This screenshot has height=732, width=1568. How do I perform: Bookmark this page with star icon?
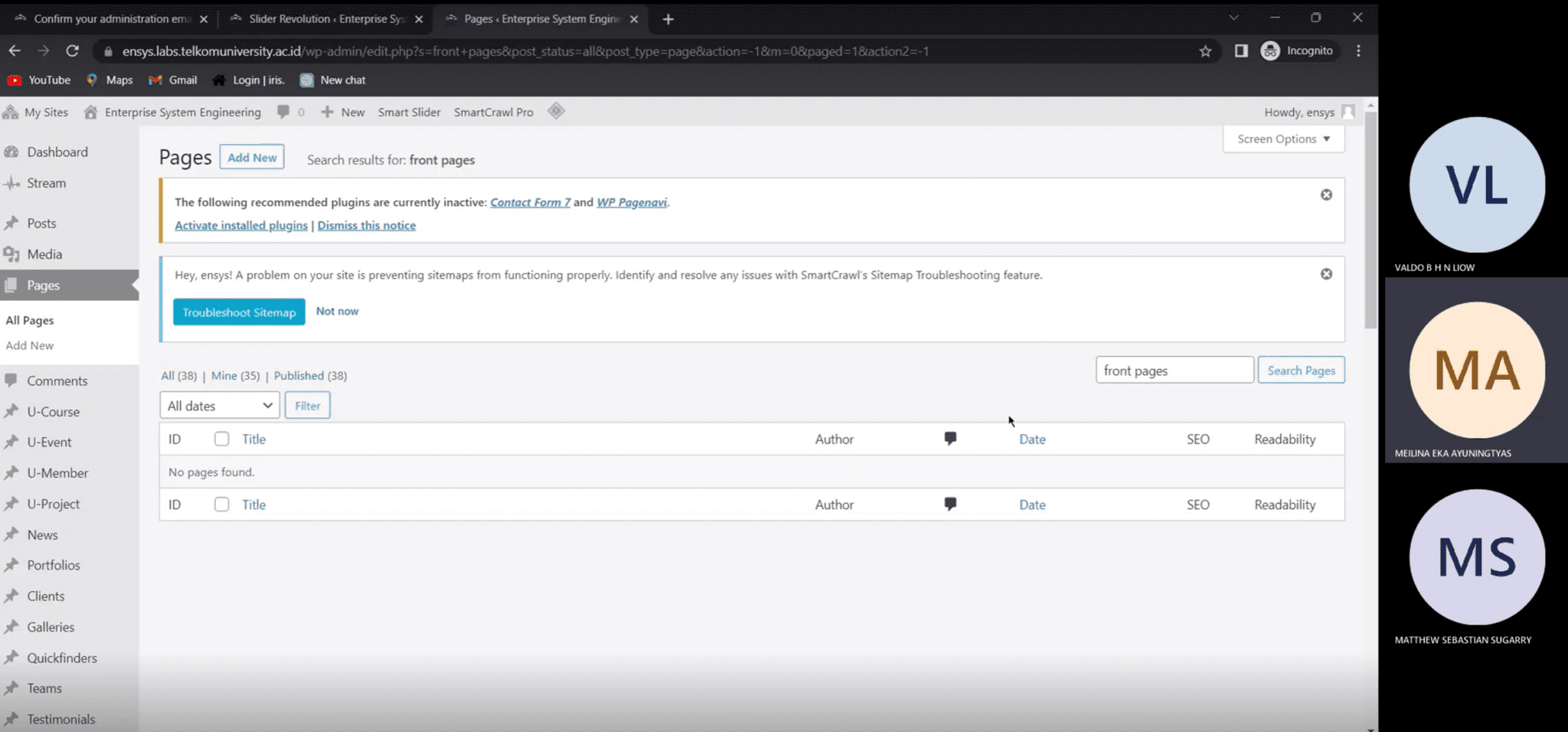(1205, 51)
